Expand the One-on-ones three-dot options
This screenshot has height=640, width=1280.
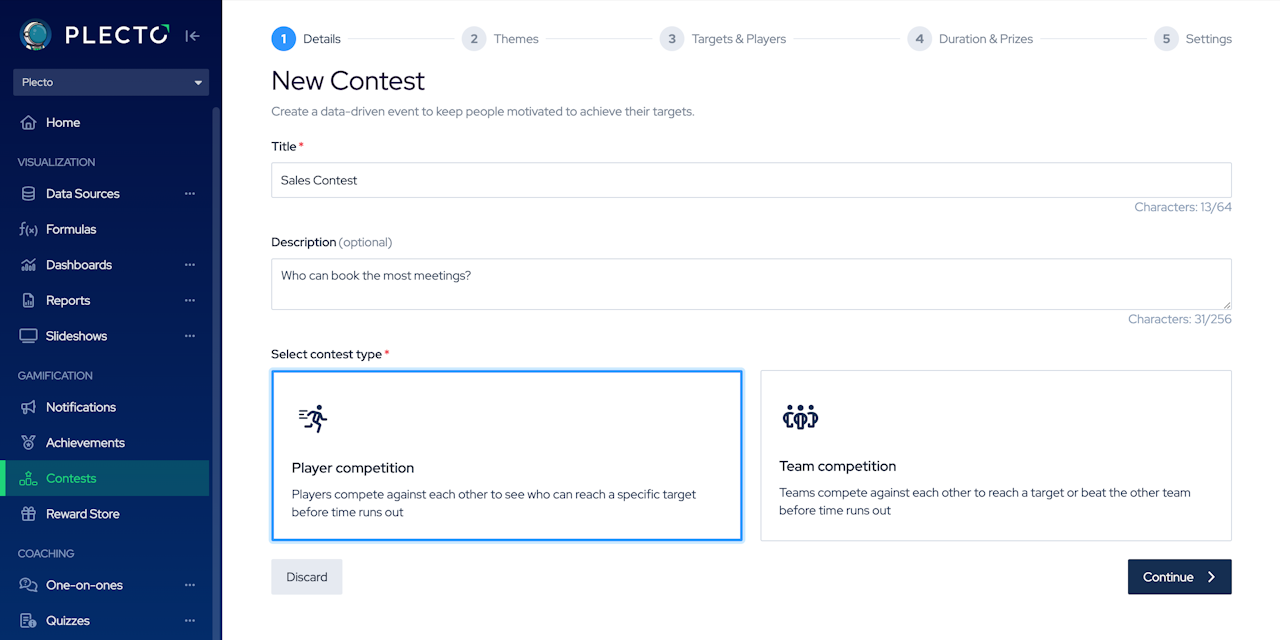click(x=190, y=585)
